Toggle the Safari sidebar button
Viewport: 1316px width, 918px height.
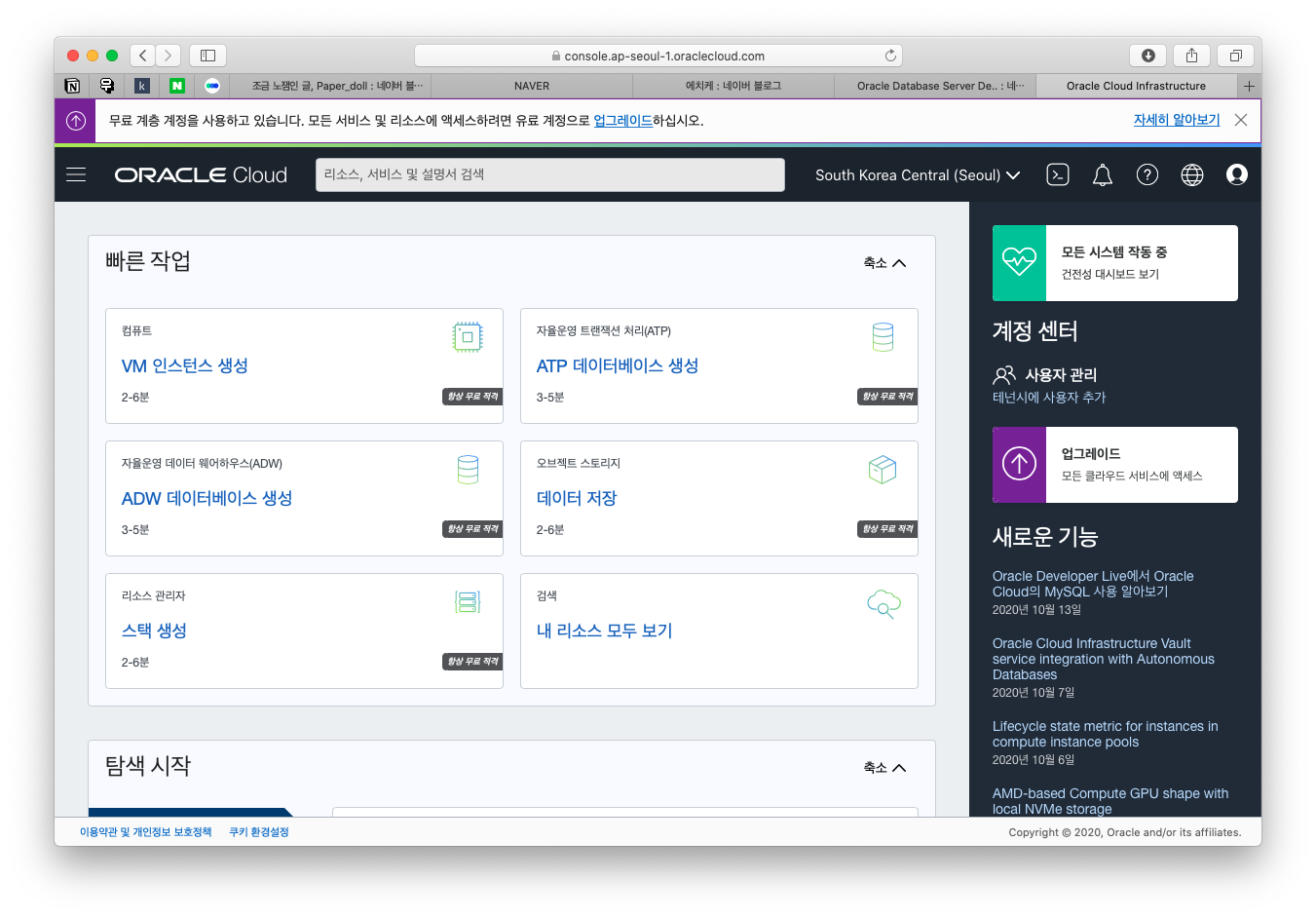click(x=207, y=56)
